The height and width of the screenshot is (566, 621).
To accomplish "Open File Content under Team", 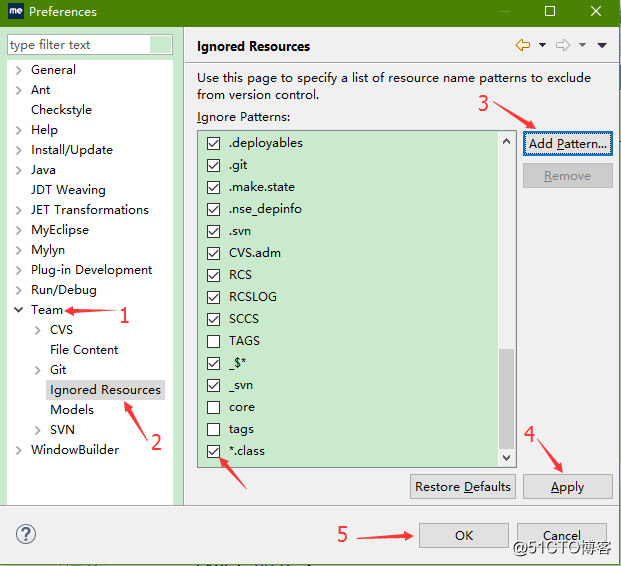I will pos(84,350).
